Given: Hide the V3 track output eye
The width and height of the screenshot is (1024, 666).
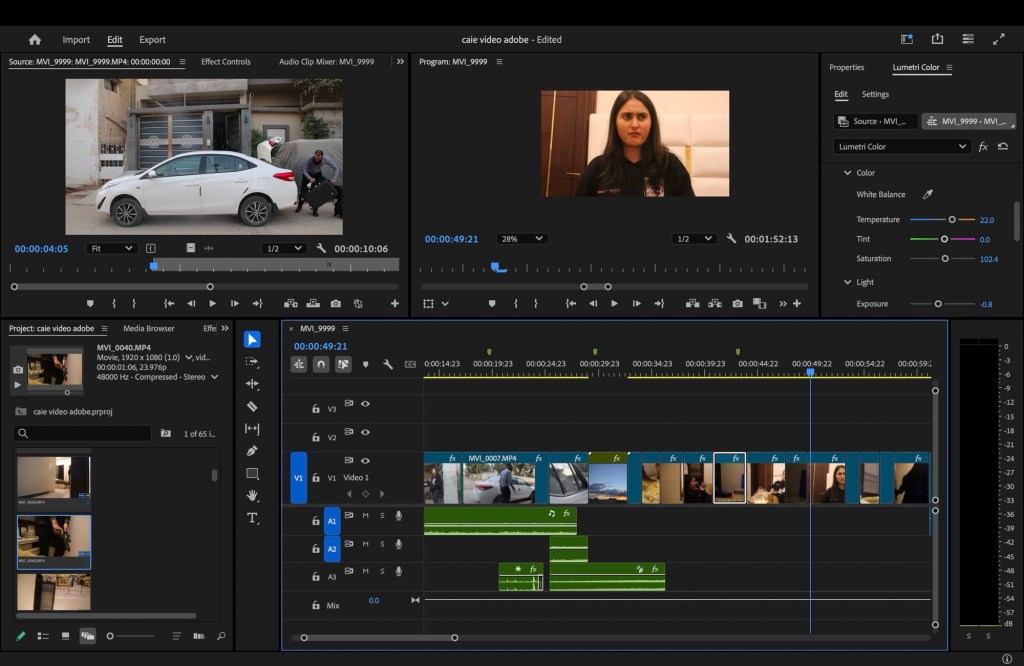Looking at the screenshot, I should click(365, 404).
